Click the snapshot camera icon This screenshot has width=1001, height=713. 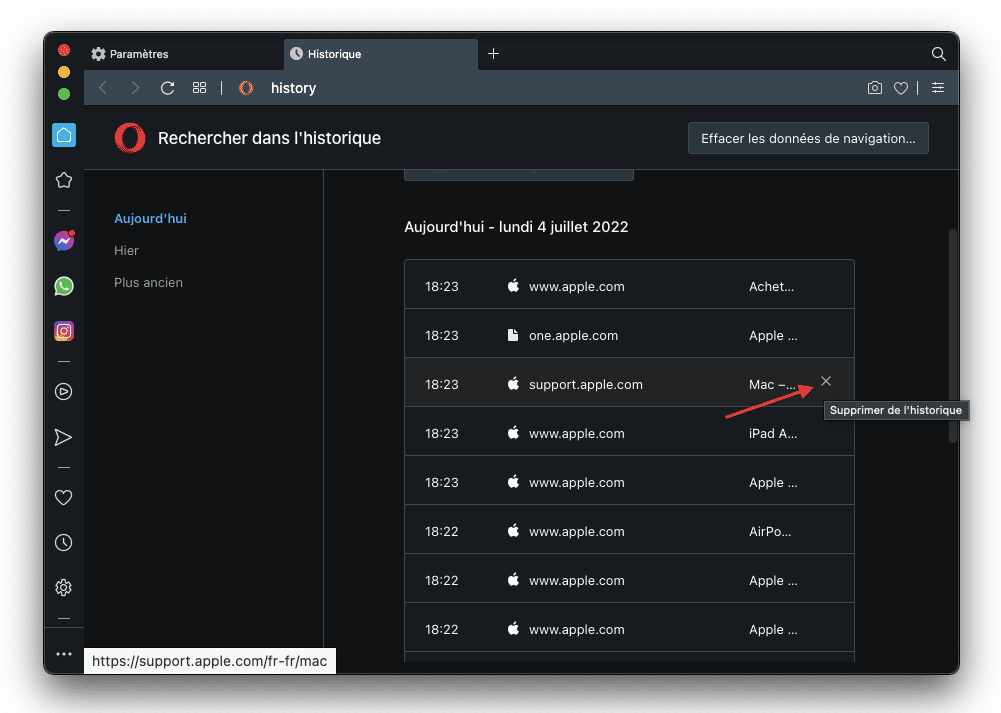pyautogui.click(x=875, y=88)
